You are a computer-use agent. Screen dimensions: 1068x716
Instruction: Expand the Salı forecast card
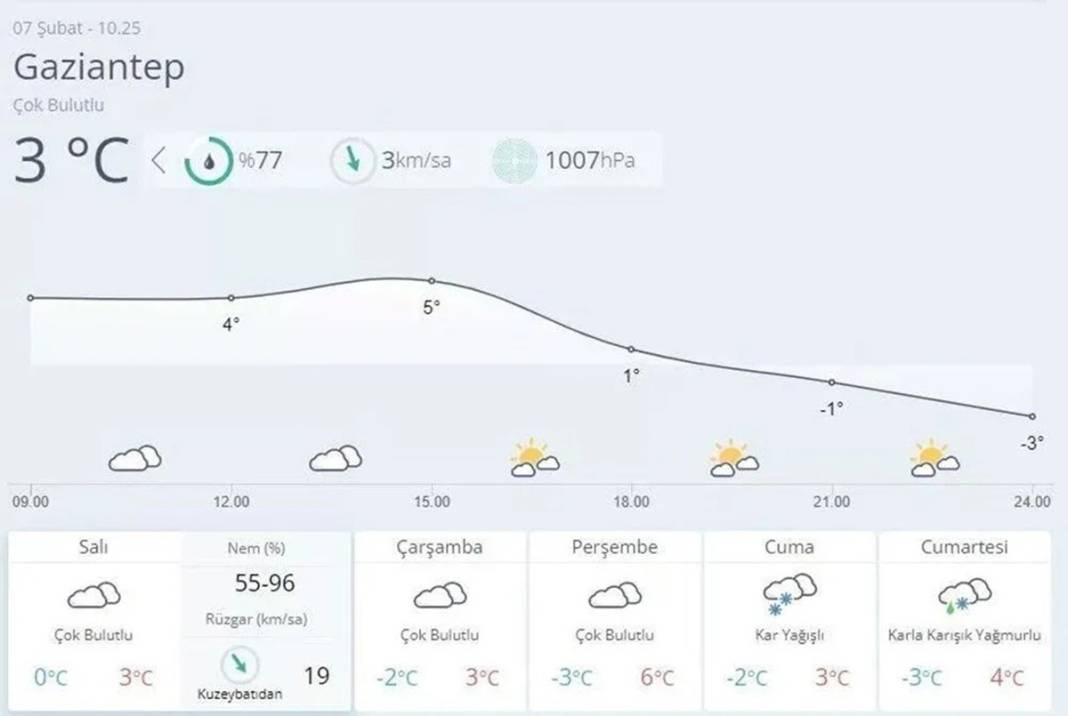tap(93, 547)
